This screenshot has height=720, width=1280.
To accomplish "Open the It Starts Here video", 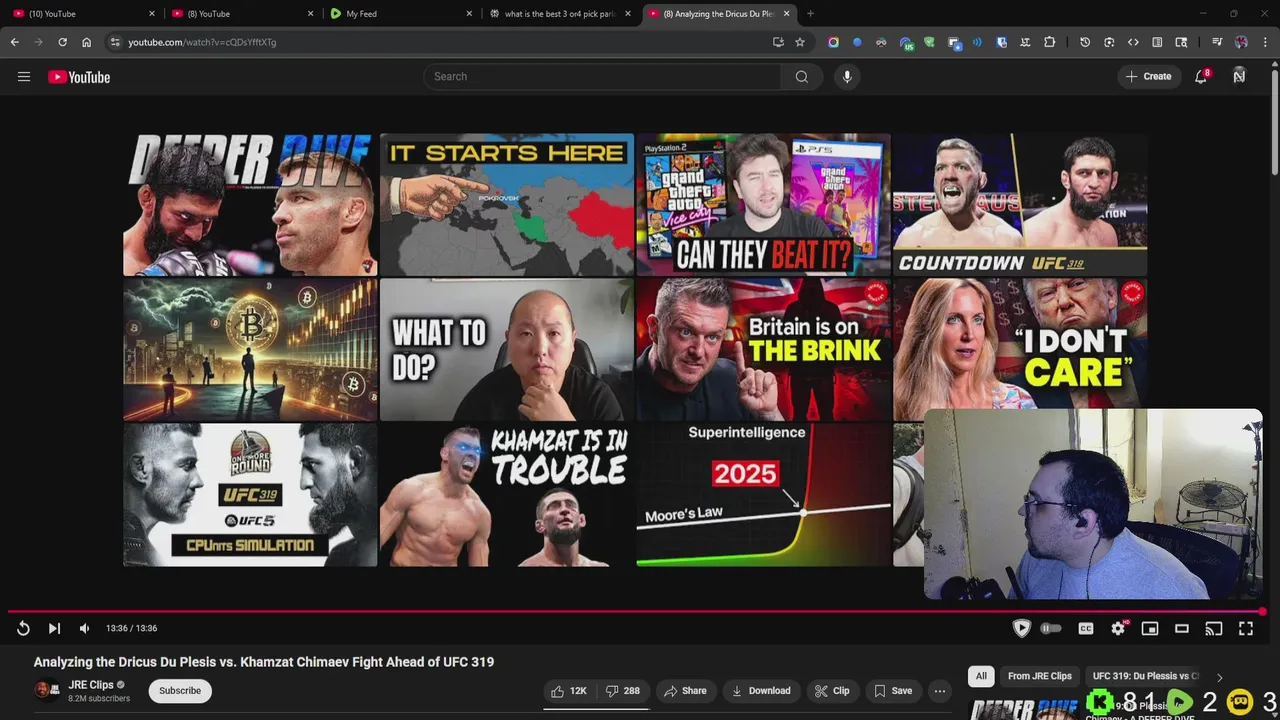I will (507, 204).
